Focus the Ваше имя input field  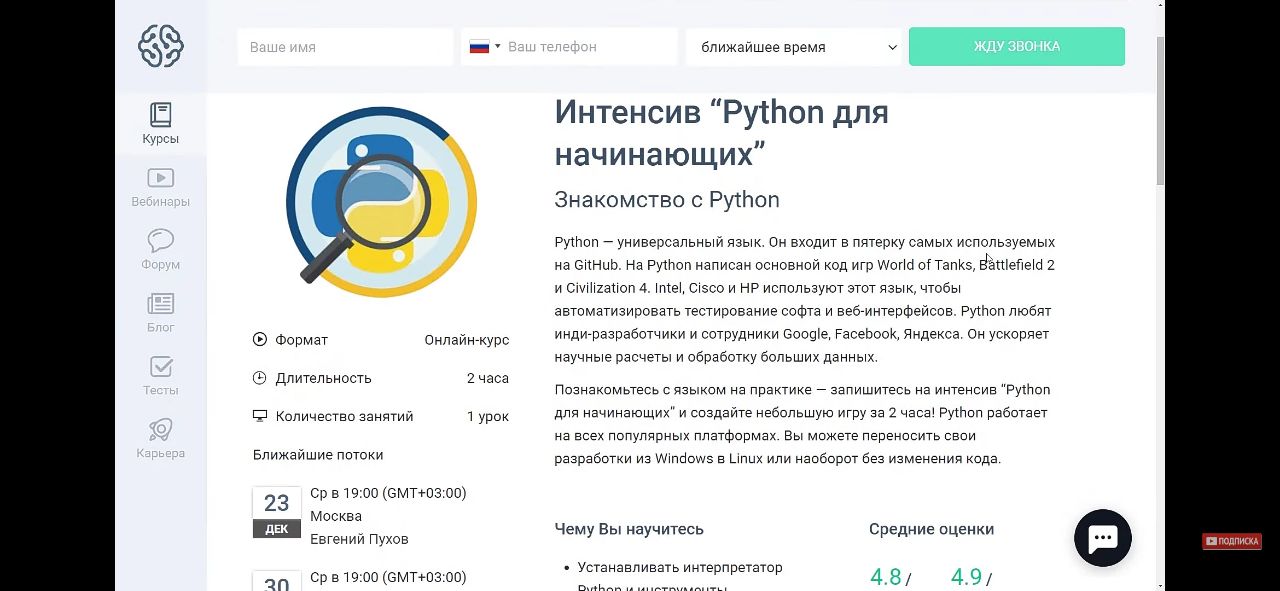pyautogui.click(x=345, y=47)
